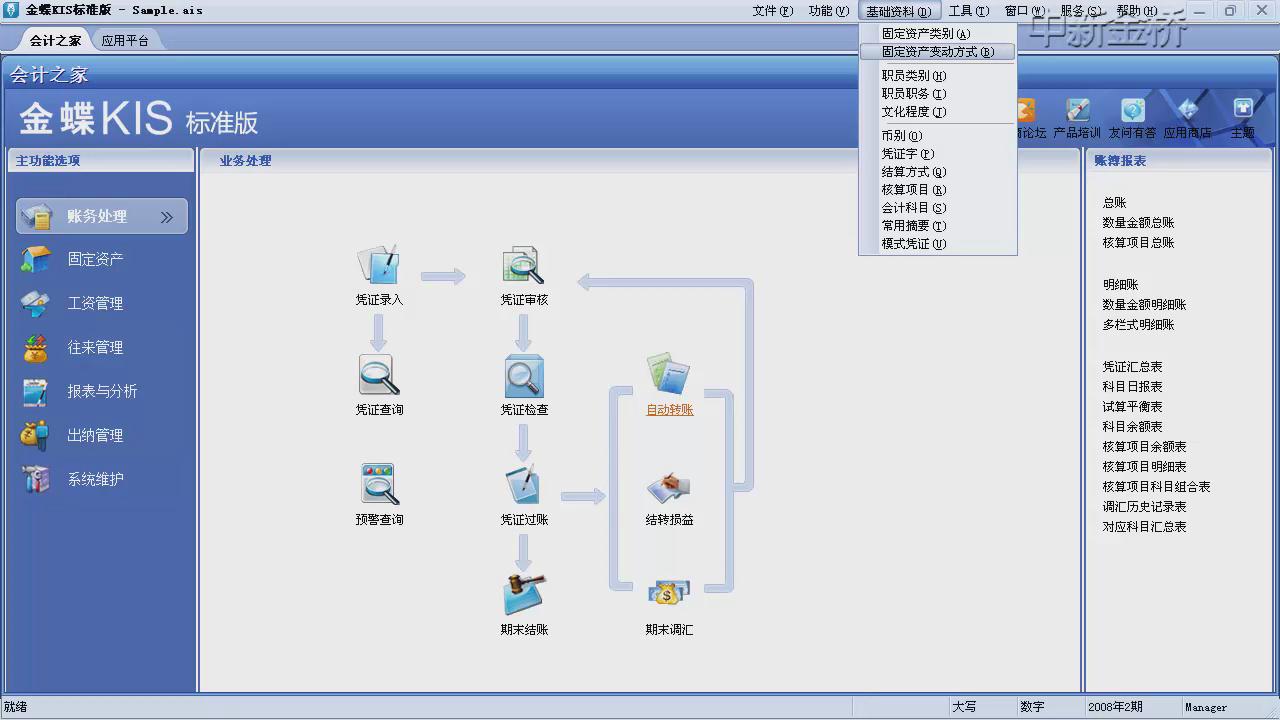Viewport: 1280px width, 720px height.
Task: Choose 固定资产类别 from the dropdown menu
Action: pos(938,34)
